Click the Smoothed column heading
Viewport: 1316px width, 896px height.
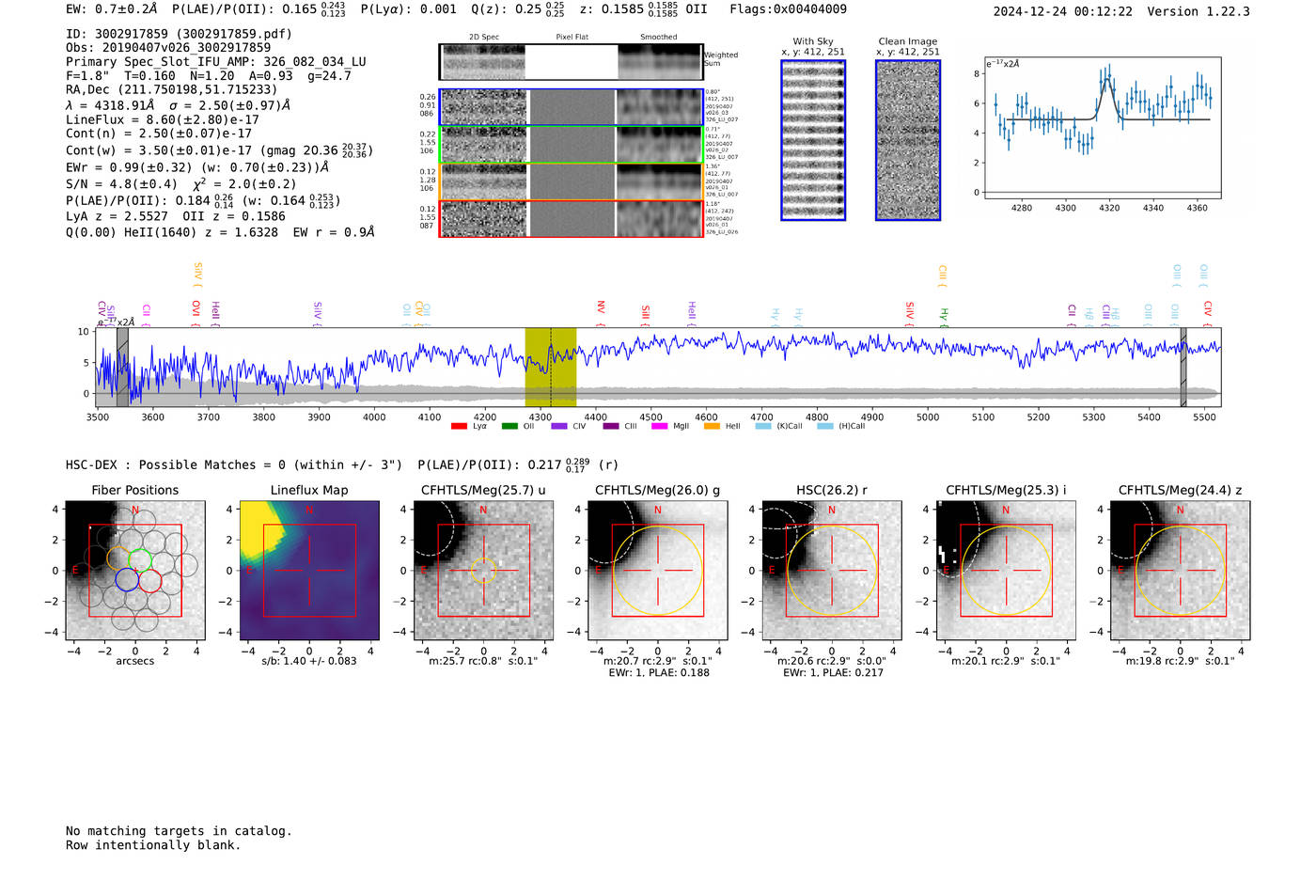tap(658, 38)
